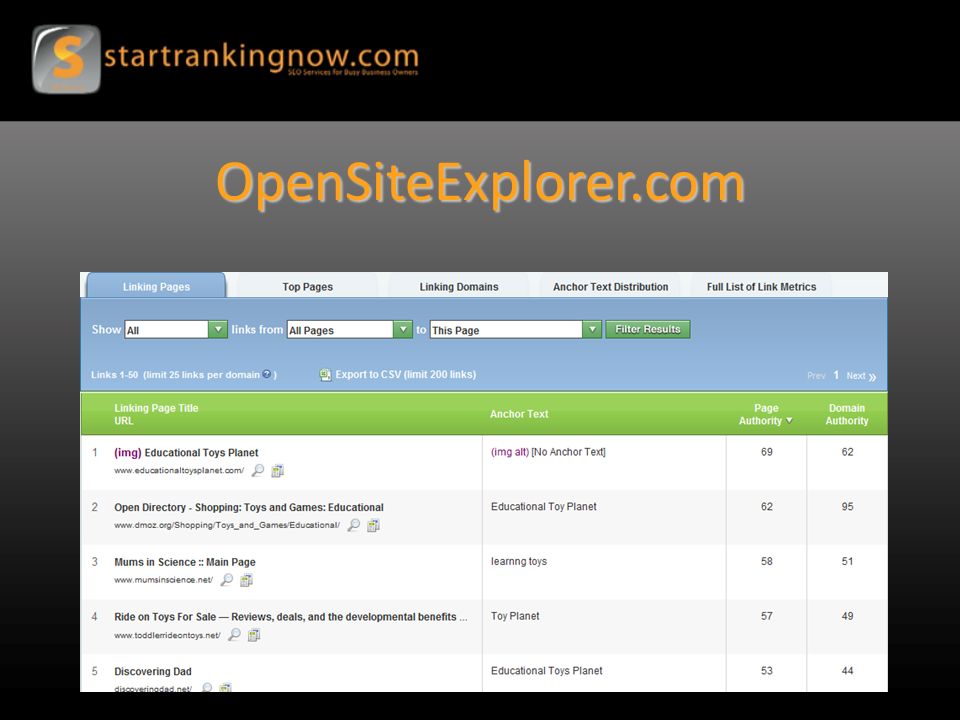Click the Filter Results button
The width and height of the screenshot is (960, 720).
(648, 329)
